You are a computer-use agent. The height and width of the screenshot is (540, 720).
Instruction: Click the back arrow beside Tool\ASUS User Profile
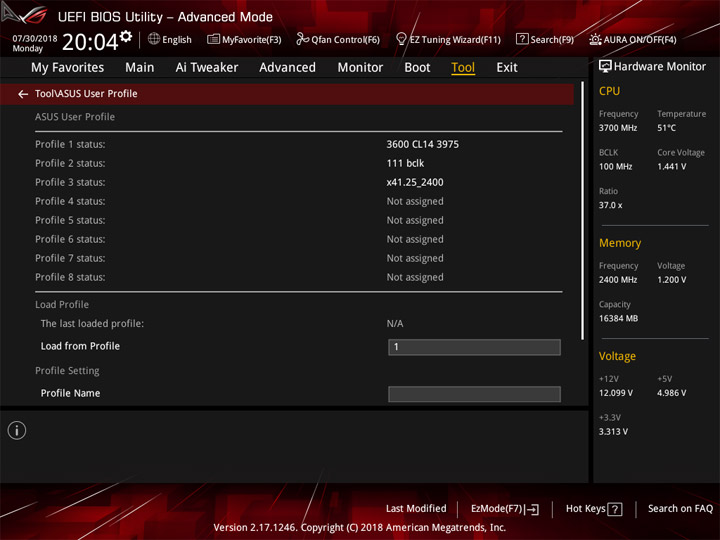(23, 94)
